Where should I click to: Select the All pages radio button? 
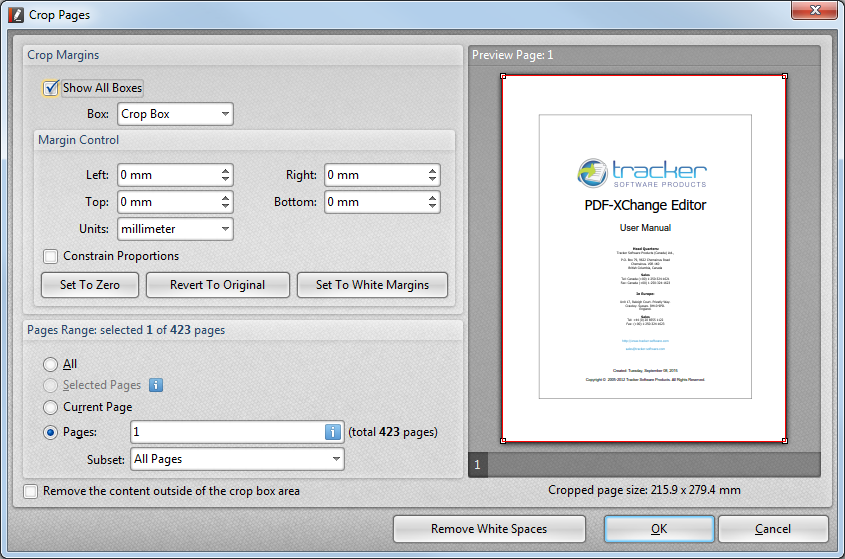(50, 364)
